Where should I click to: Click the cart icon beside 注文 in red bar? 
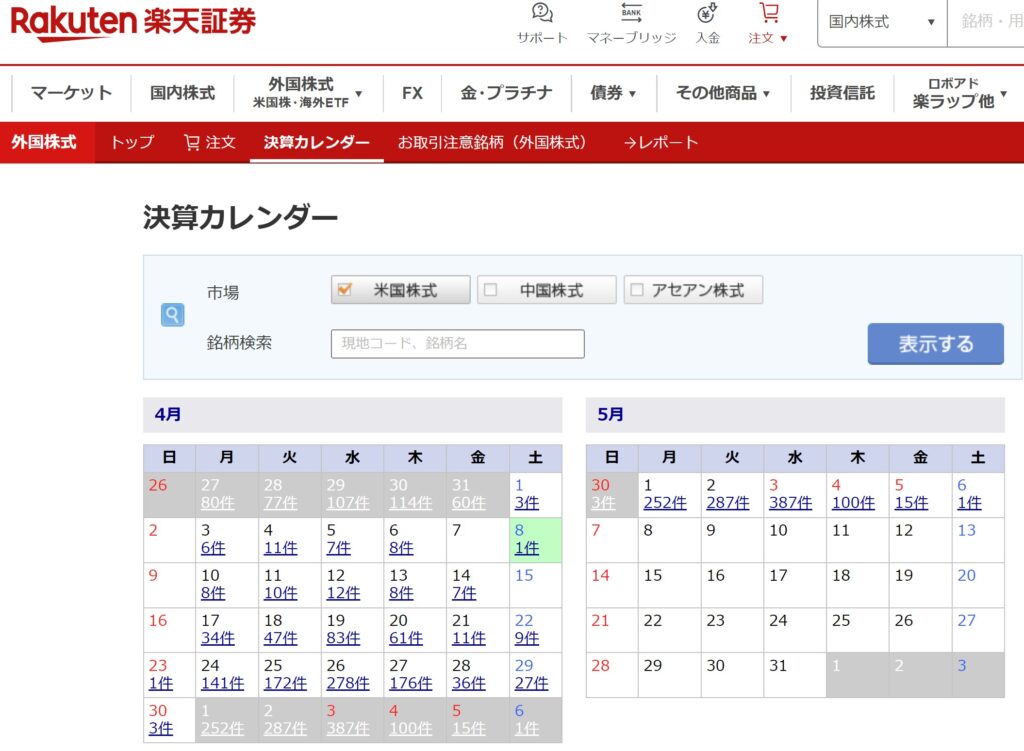click(192, 142)
